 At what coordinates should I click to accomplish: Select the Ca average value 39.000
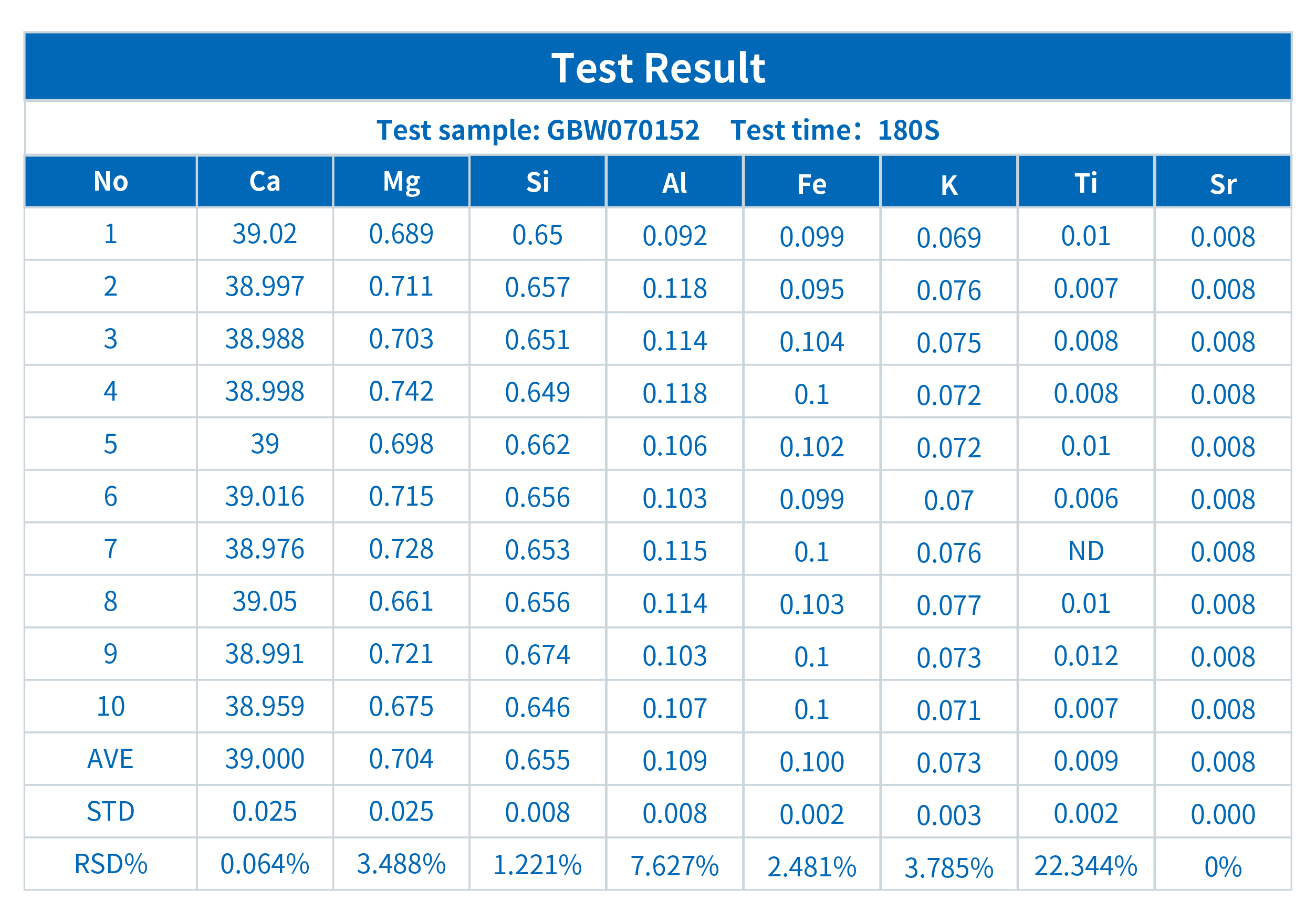264,759
